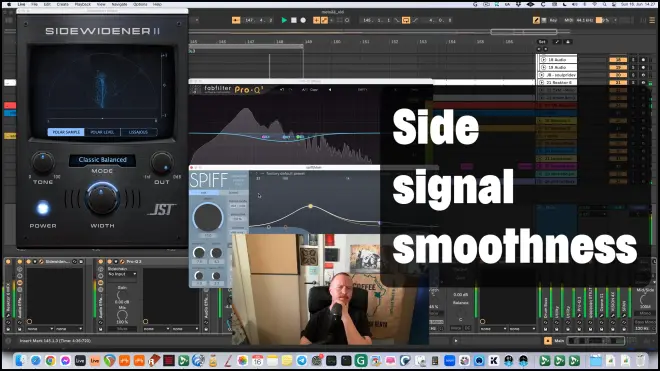Toggle the Automation Arm button

(324, 20)
